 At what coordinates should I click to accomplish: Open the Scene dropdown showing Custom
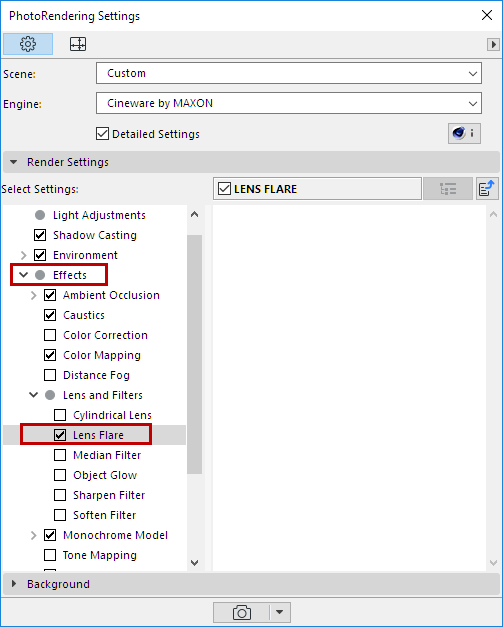coord(289,73)
